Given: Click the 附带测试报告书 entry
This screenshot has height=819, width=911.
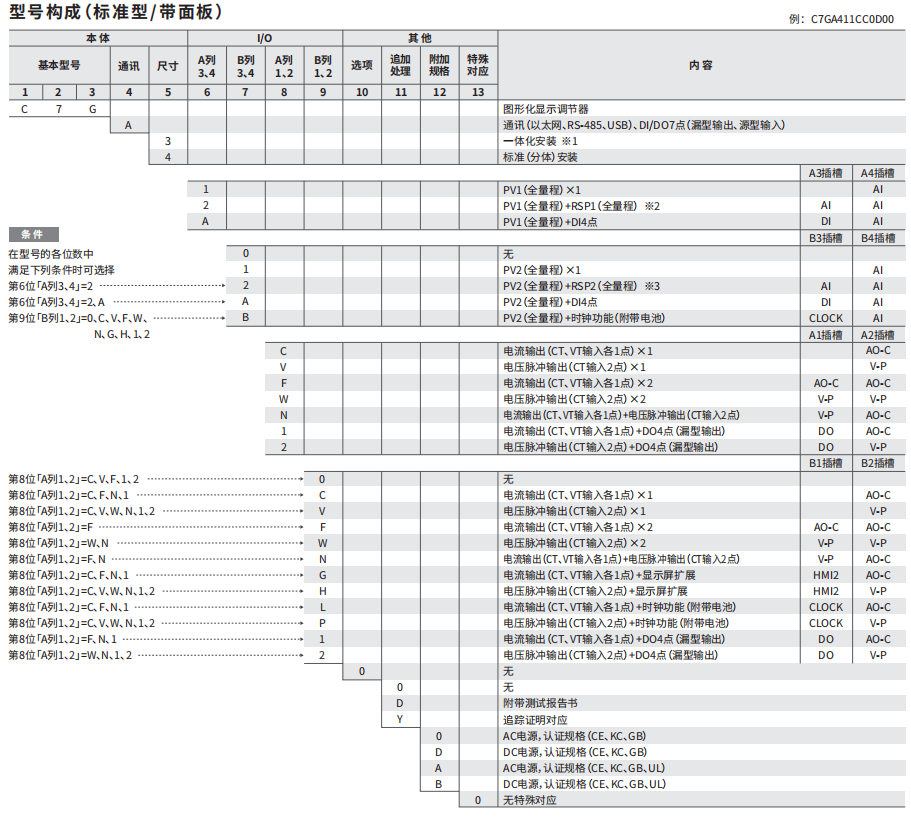Looking at the screenshot, I should click(x=539, y=703).
